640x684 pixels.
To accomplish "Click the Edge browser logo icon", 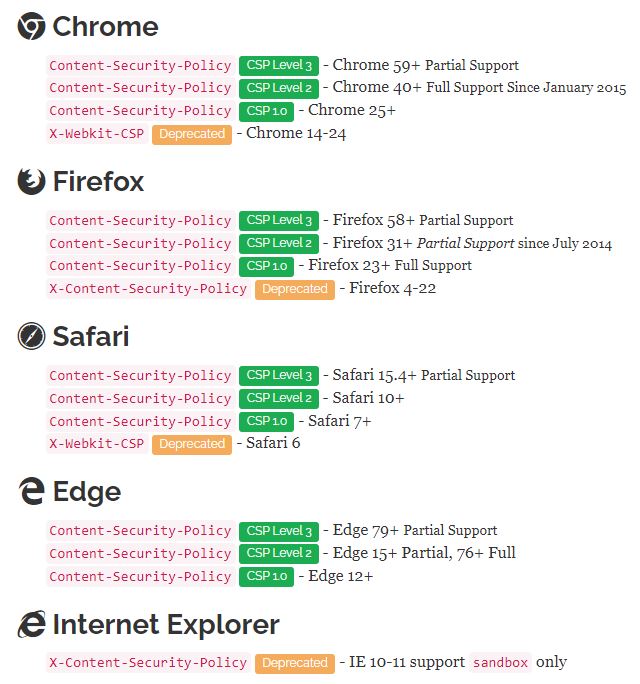I will [x=31, y=491].
